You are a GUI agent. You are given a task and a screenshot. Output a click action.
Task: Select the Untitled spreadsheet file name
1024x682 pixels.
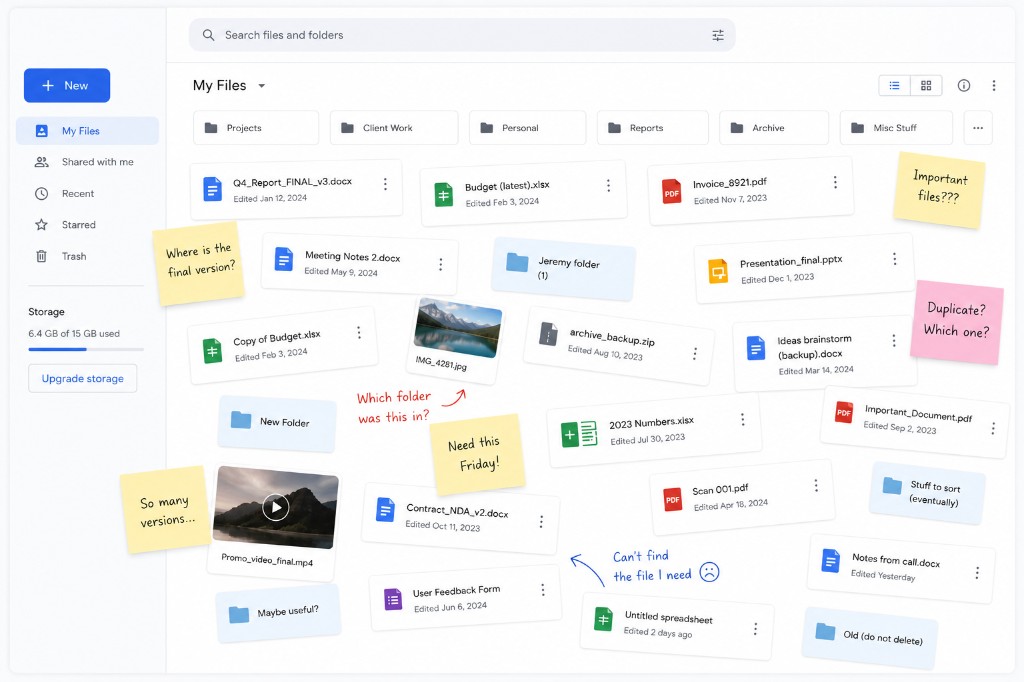coord(669,617)
